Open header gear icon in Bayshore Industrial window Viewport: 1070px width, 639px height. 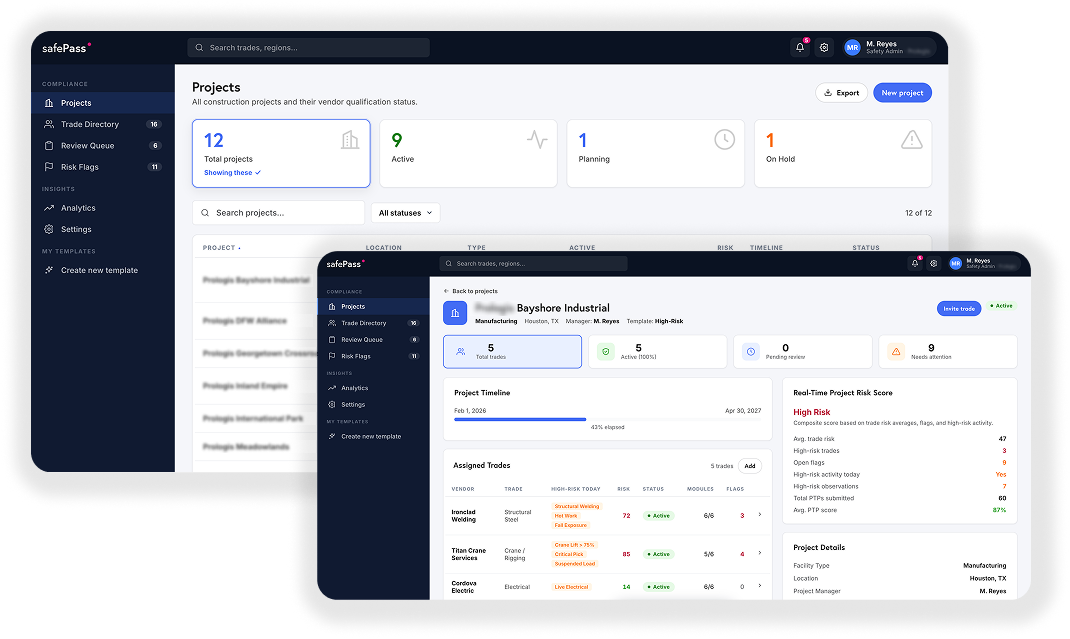pyautogui.click(x=934, y=264)
